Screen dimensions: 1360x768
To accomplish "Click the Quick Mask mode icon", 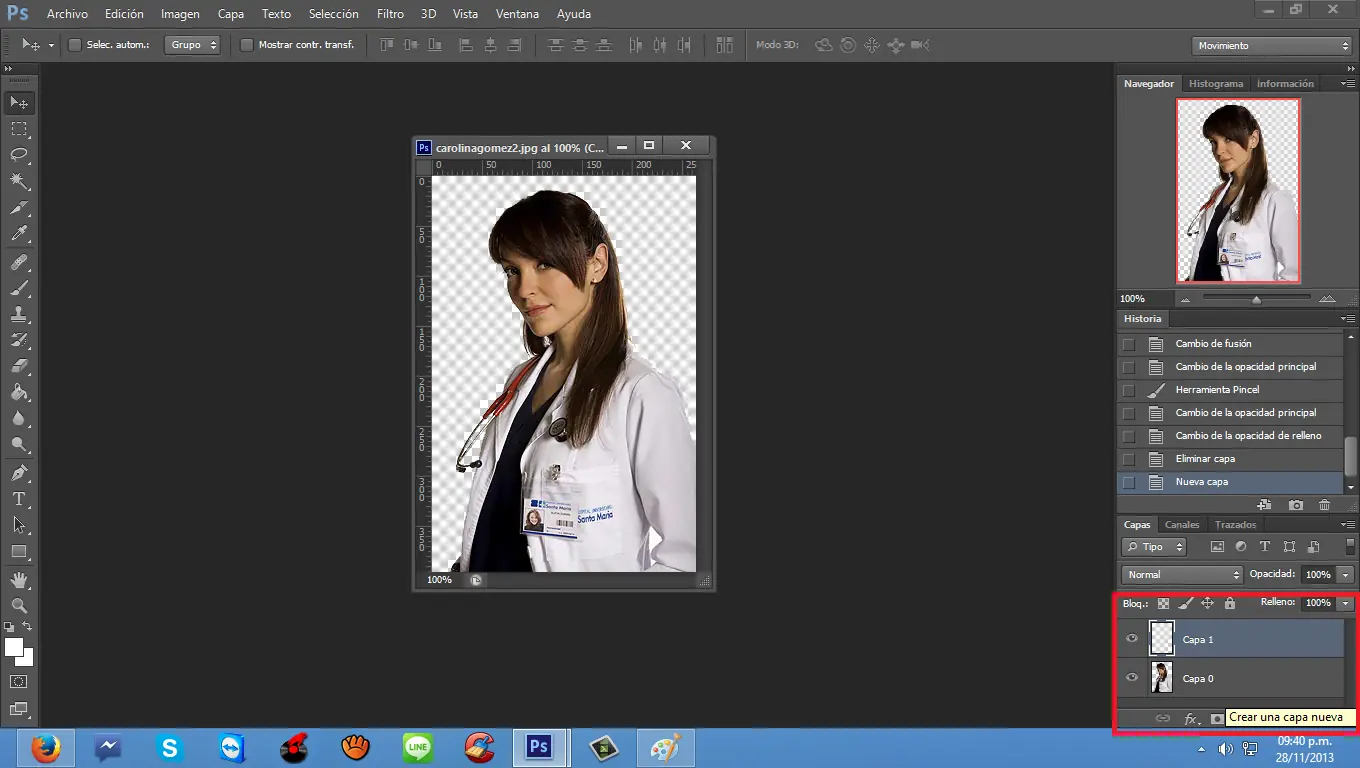I will (19, 682).
